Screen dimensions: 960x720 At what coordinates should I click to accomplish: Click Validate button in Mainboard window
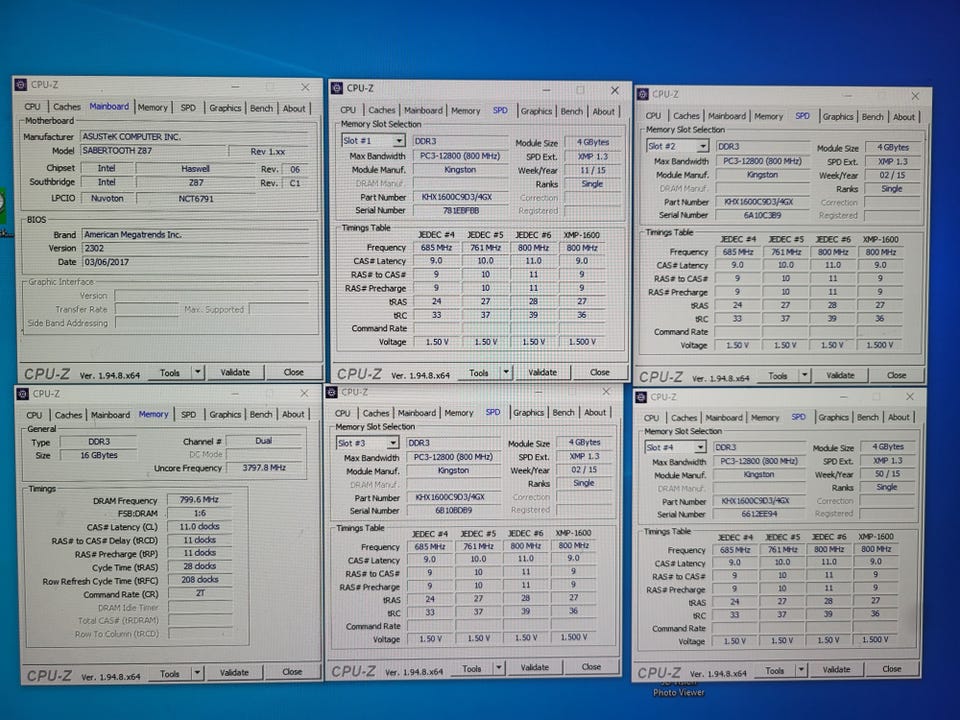click(x=235, y=372)
